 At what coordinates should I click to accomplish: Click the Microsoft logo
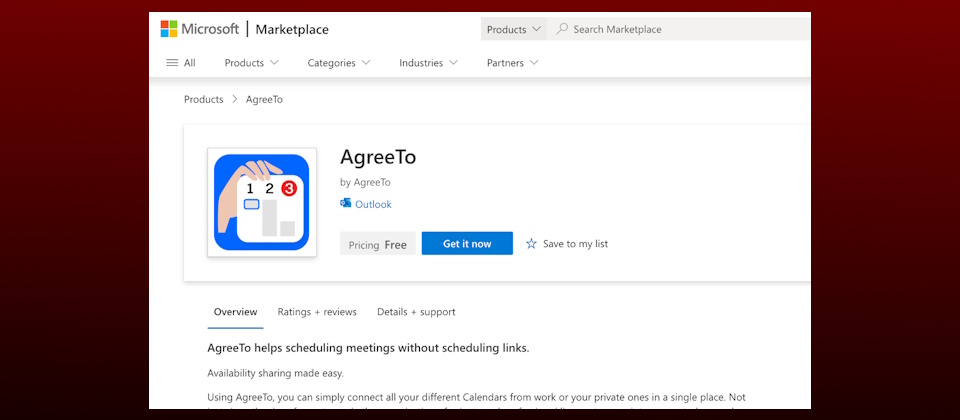coord(200,29)
